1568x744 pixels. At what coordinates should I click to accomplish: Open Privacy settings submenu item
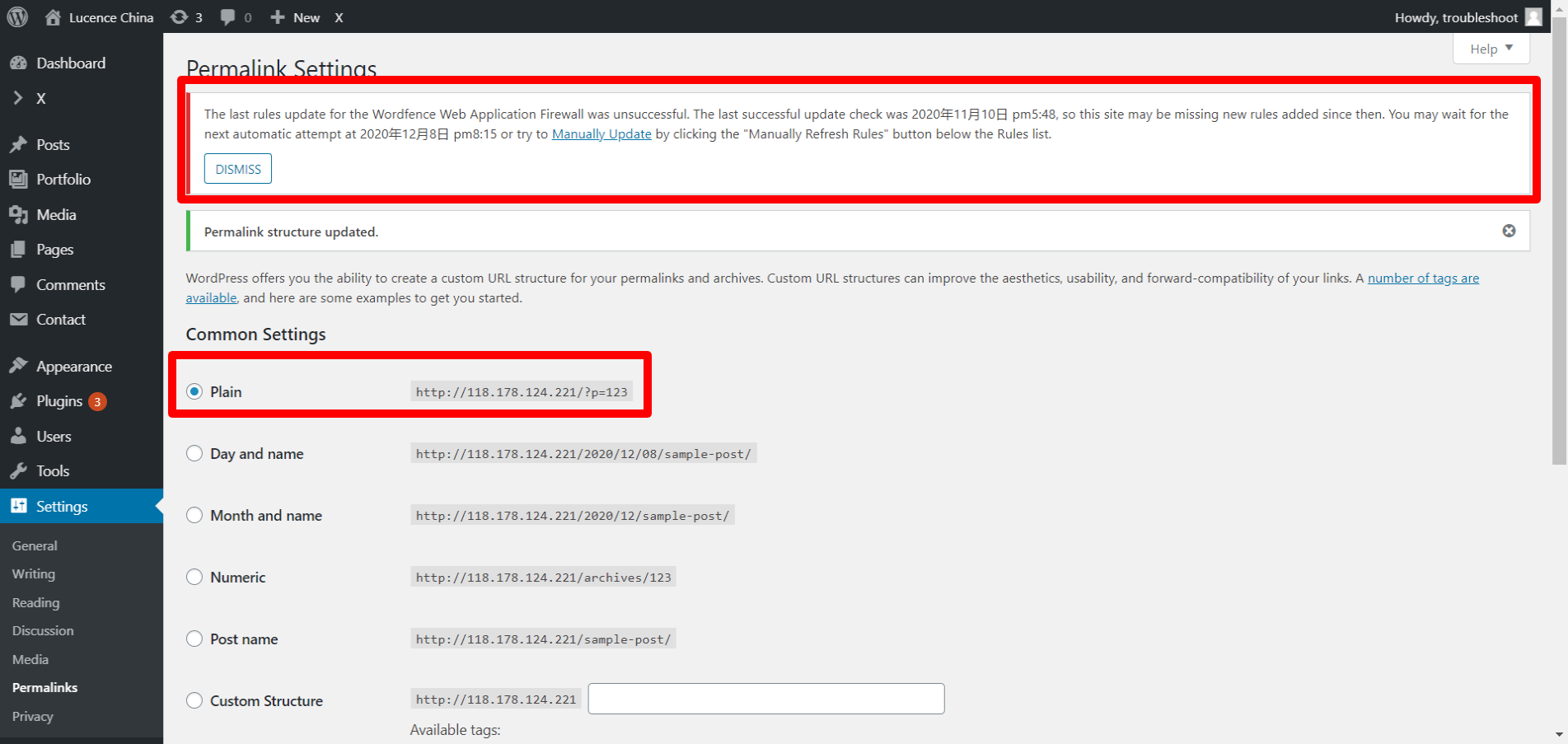click(x=32, y=716)
